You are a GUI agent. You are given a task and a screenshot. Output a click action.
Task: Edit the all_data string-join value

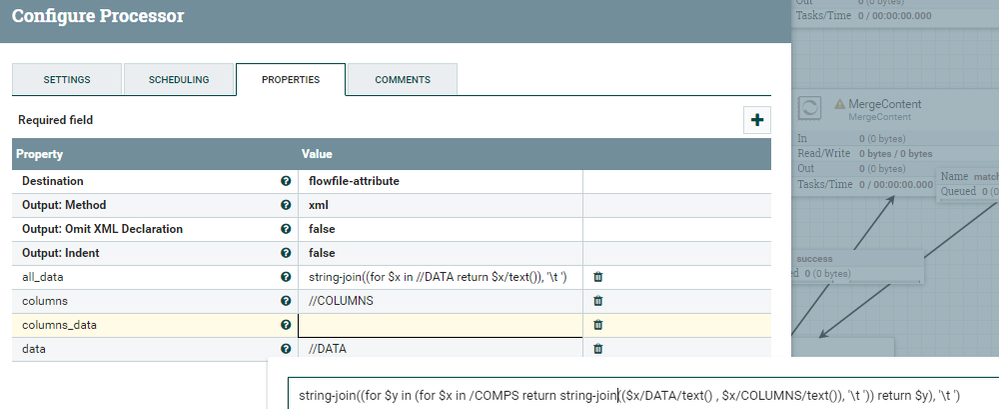click(x=440, y=277)
